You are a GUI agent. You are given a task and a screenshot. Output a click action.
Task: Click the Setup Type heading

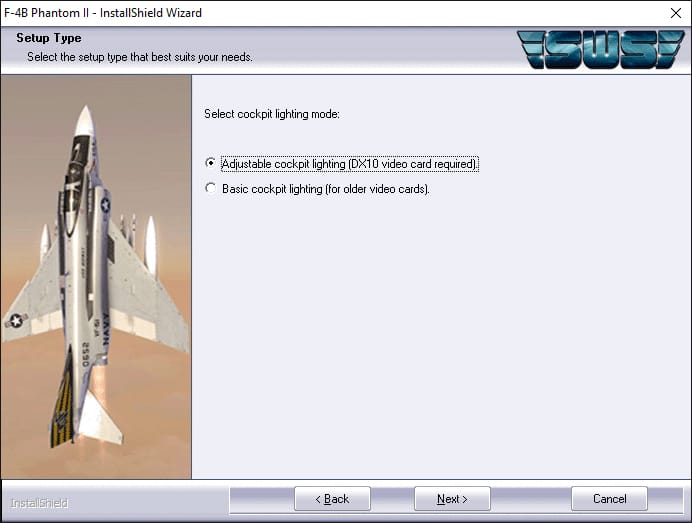(48, 38)
